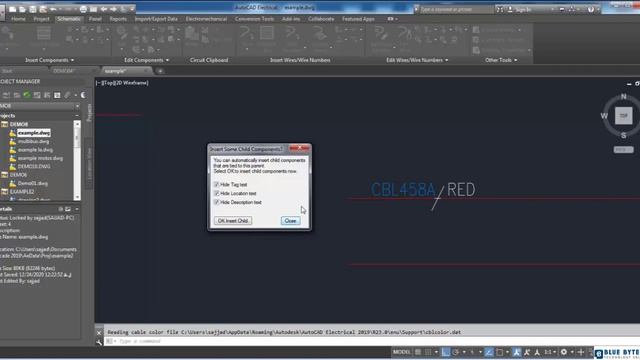Expand the DEMO06 project folder

pyautogui.click(x=4, y=175)
